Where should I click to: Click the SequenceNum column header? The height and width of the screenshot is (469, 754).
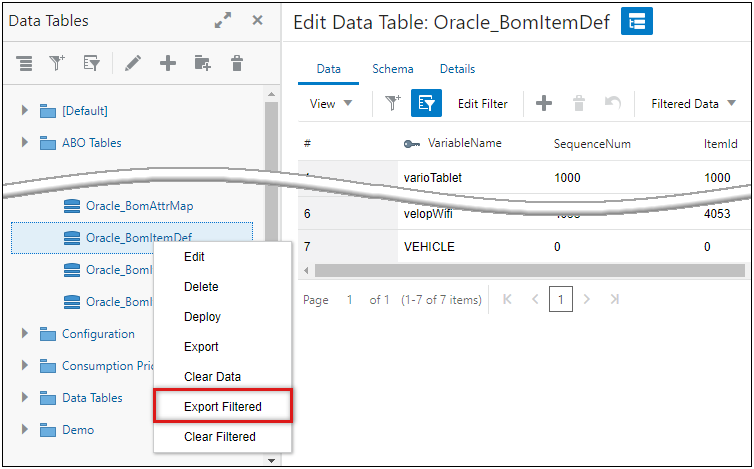[592, 144]
